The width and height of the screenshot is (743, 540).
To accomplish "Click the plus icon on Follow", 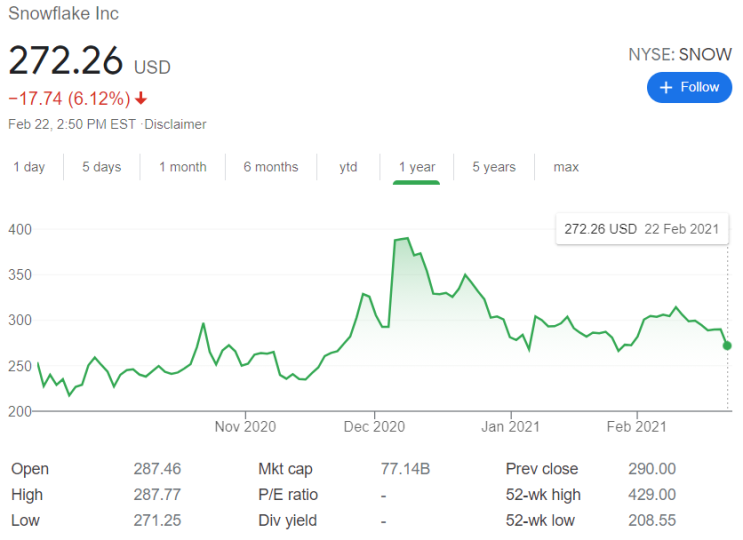I will [x=667, y=87].
